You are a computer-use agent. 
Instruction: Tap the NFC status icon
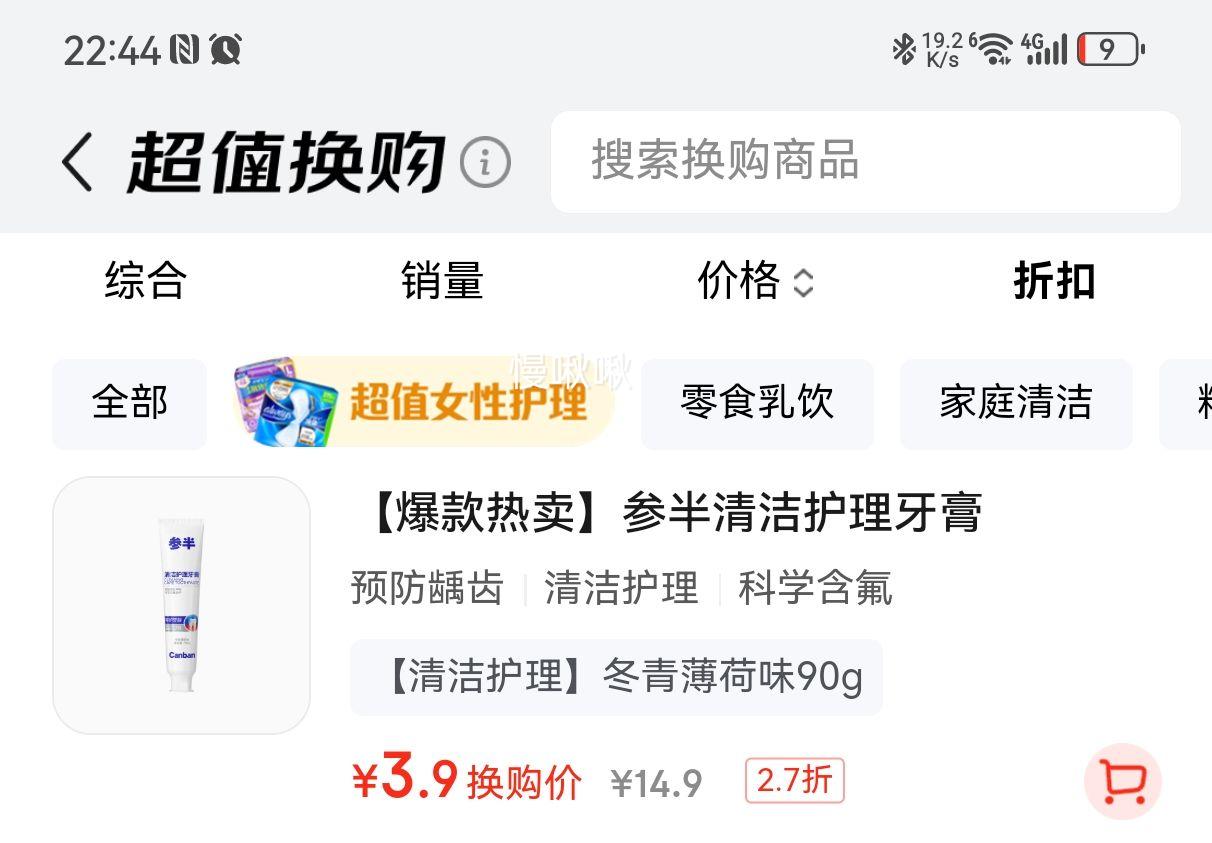point(184,49)
